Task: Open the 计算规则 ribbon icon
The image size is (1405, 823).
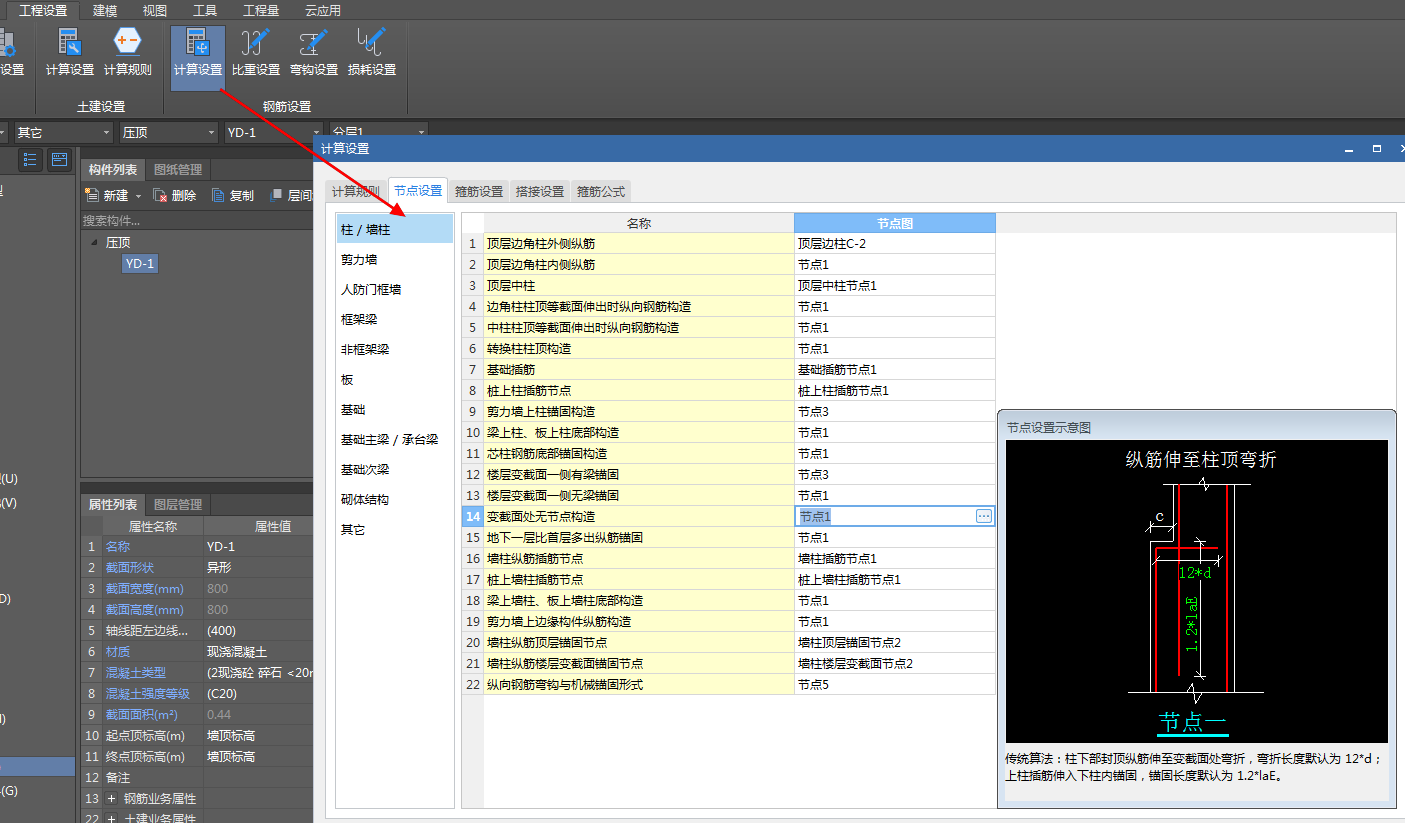Action: pos(128,52)
